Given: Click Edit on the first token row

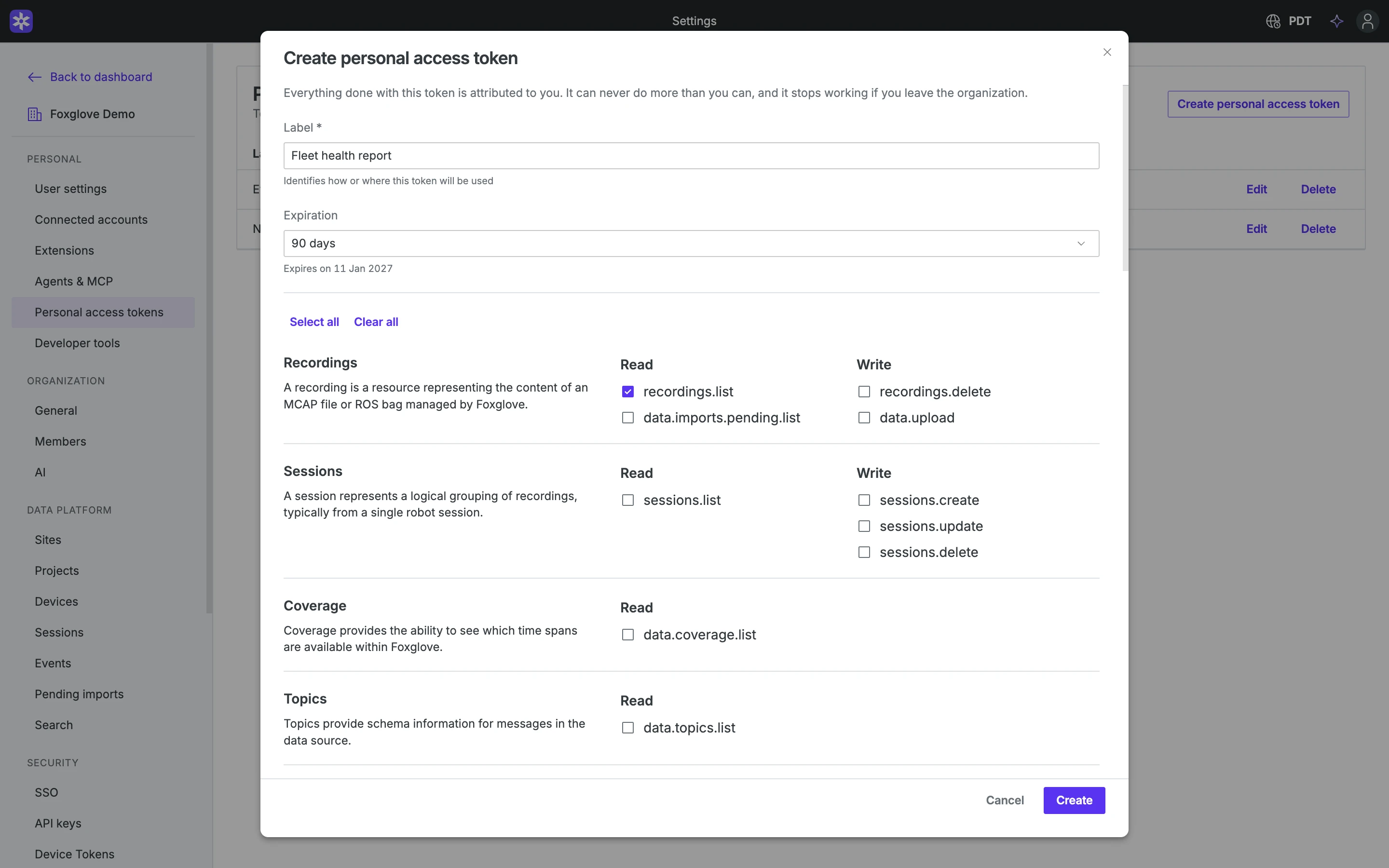Looking at the screenshot, I should pyautogui.click(x=1256, y=190).
